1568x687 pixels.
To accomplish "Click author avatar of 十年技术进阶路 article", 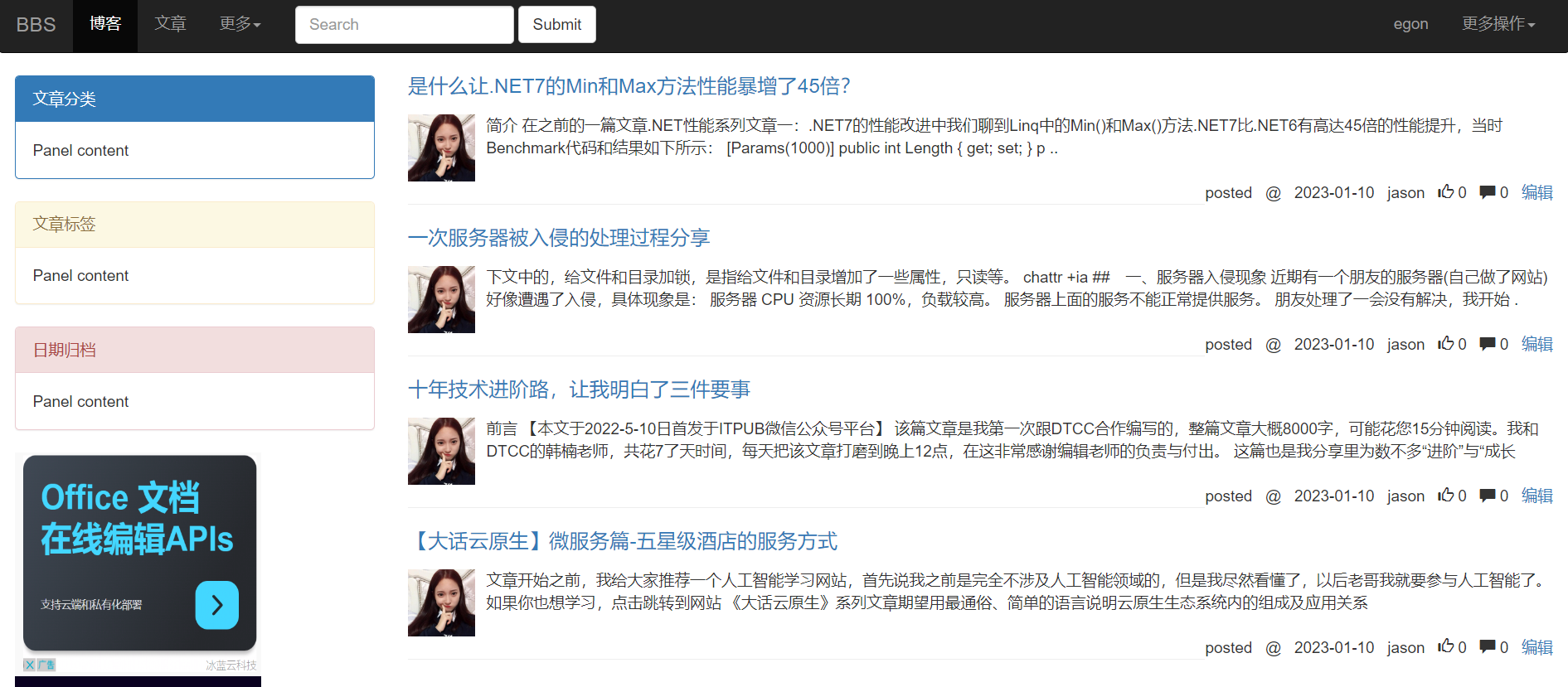I will tap(441, 451).
